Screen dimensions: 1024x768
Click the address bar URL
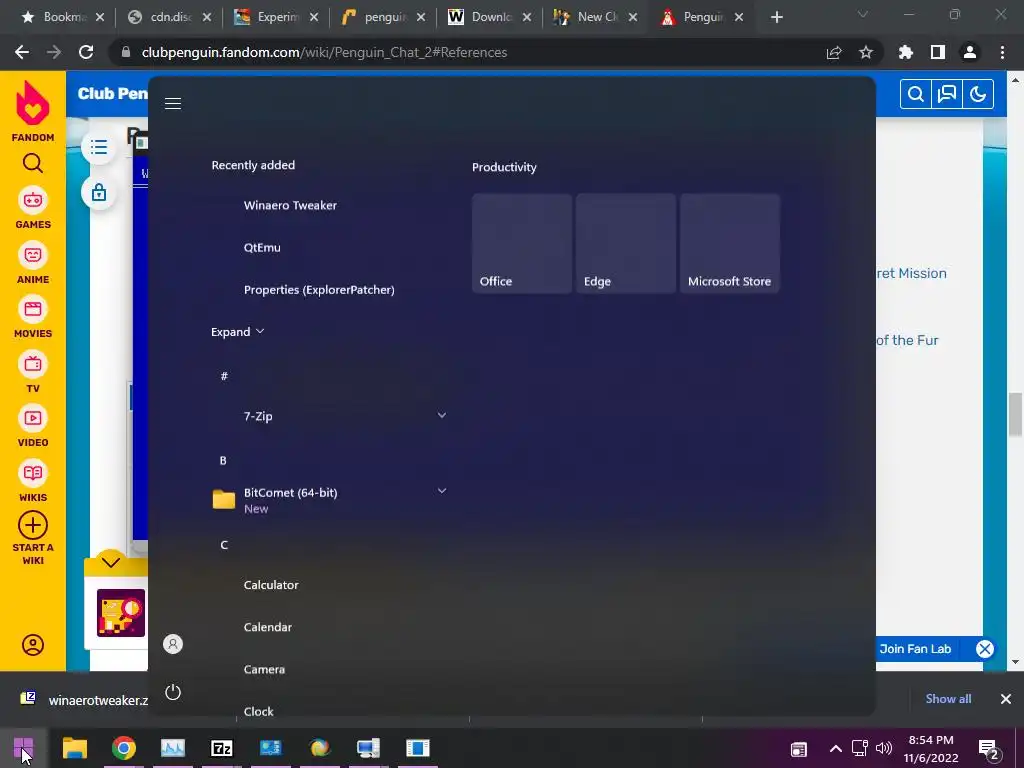(x=325, y=52)
